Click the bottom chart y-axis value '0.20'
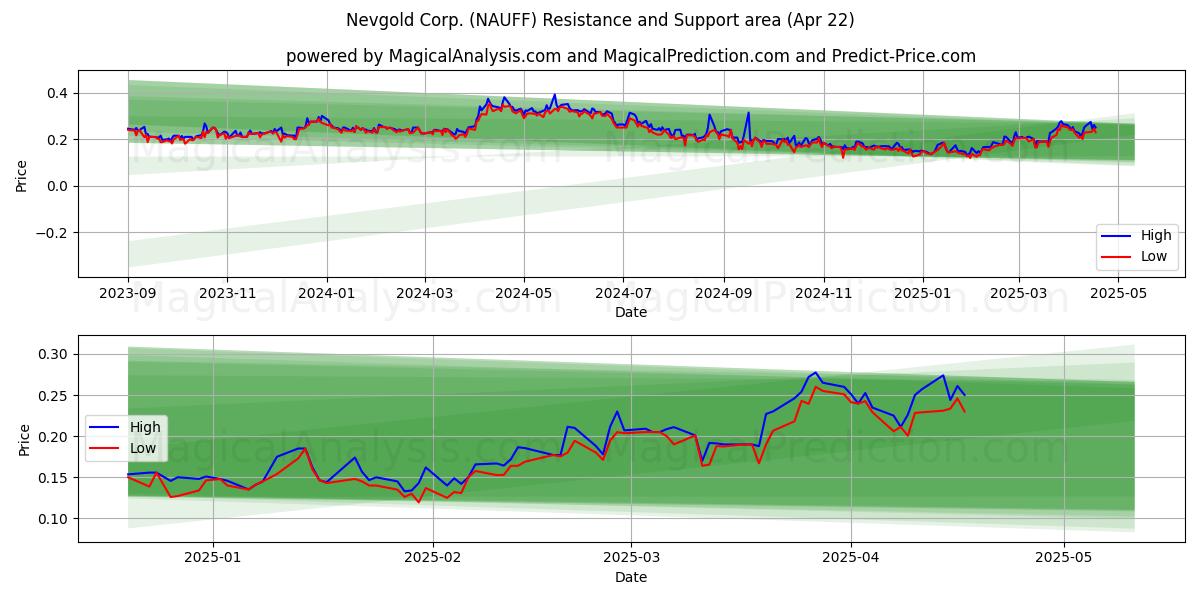This screenshot has width=1200, height=600. coord(53,437)
